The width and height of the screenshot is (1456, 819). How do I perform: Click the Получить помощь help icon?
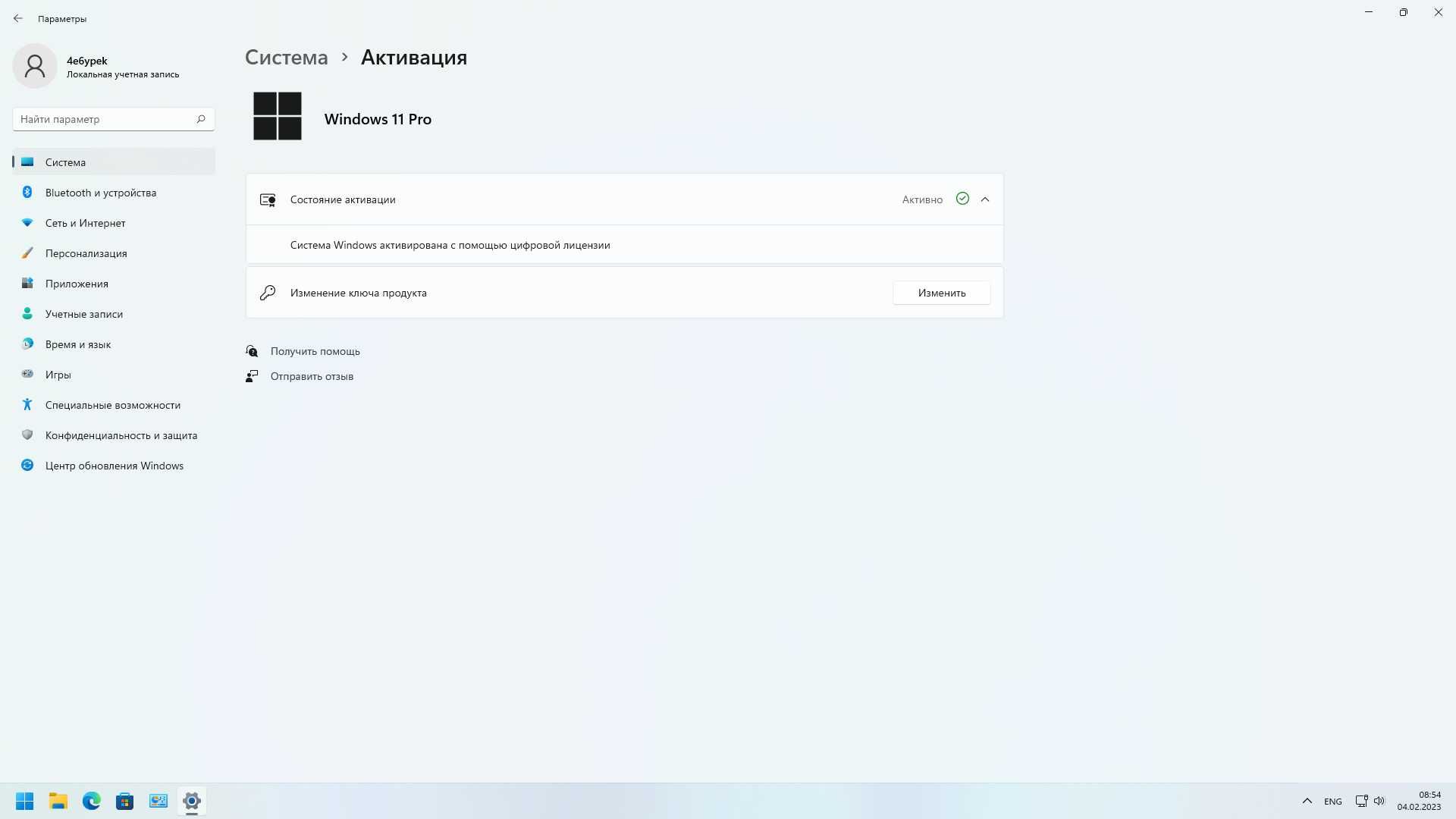(x=252, y=351)
